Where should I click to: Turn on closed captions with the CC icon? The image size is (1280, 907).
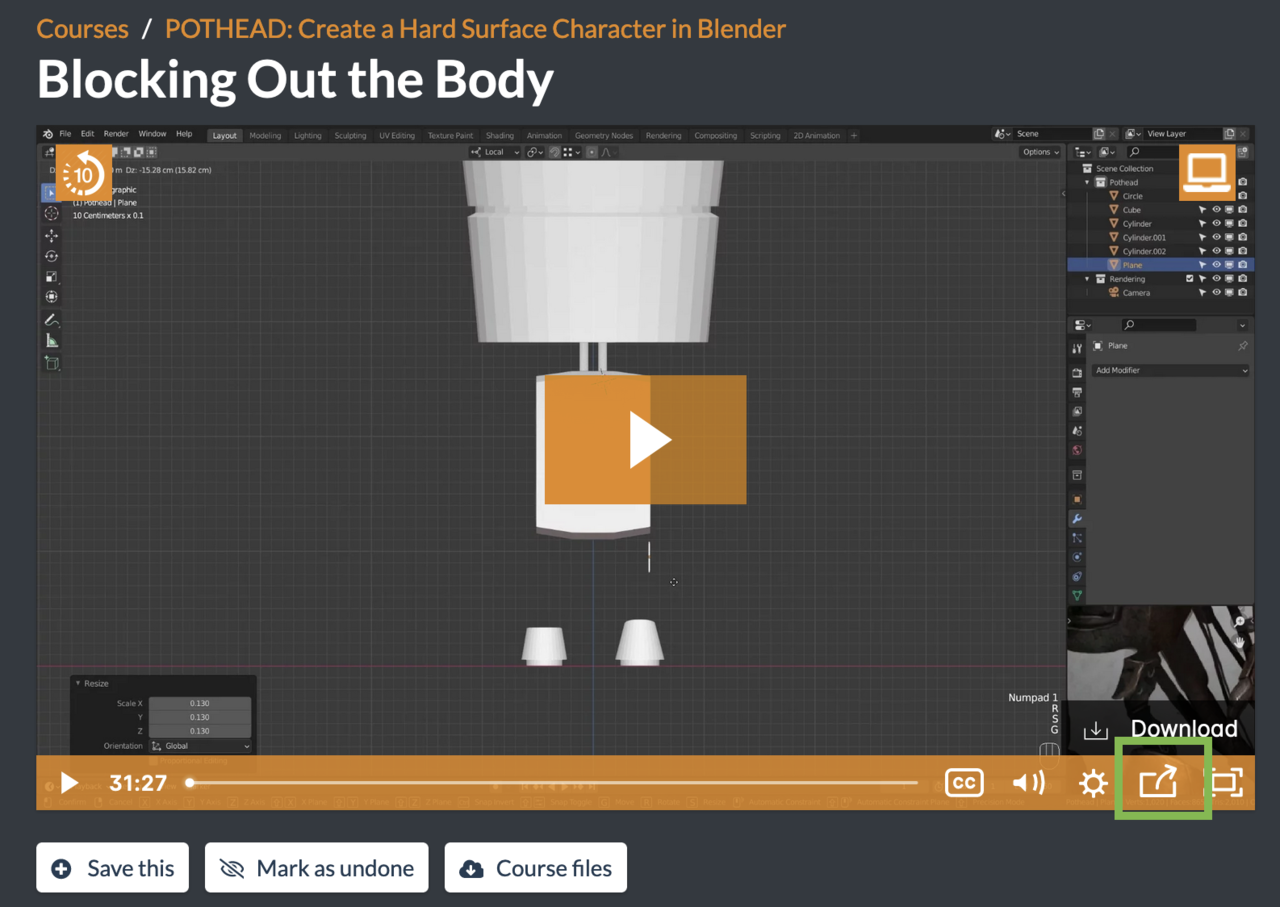click(964, 782)
